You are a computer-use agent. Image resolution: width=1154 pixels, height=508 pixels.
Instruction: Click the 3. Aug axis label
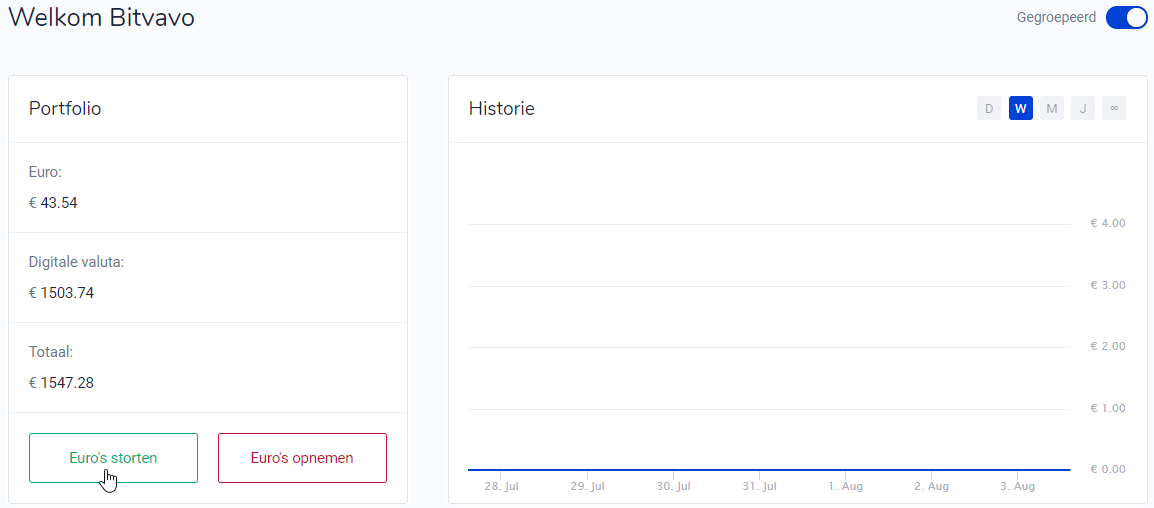(1018, 487)
